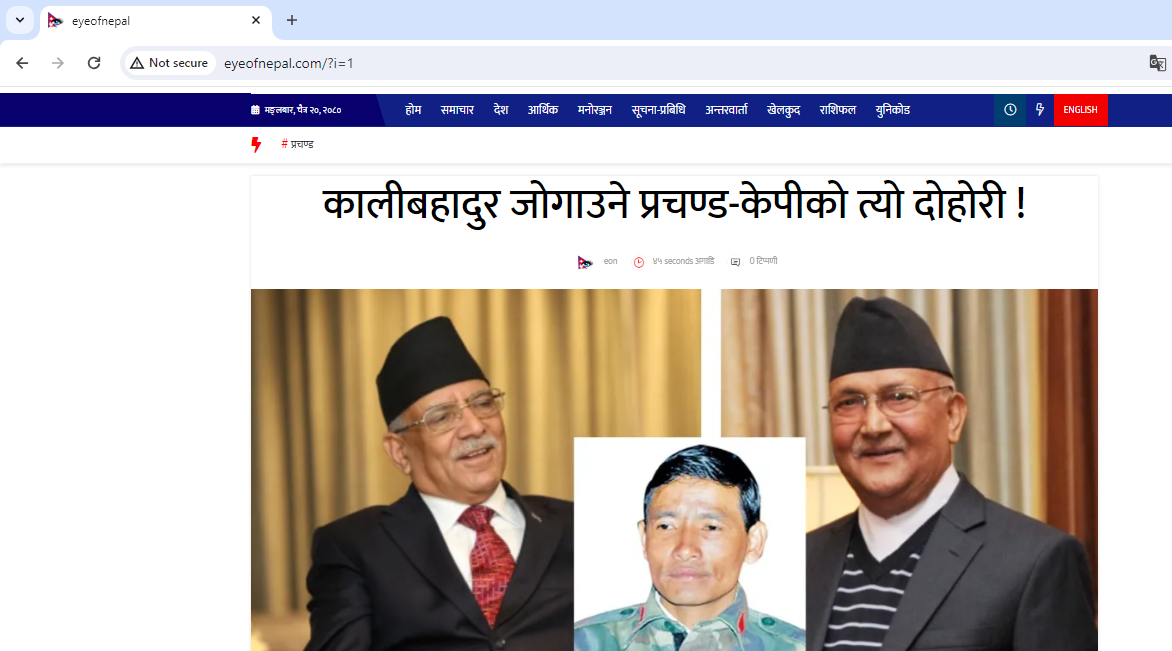Open the Google Translate icon in address bar
Screen dimensions: 1172x651
pyautogui.click(x=1157, y=63)
